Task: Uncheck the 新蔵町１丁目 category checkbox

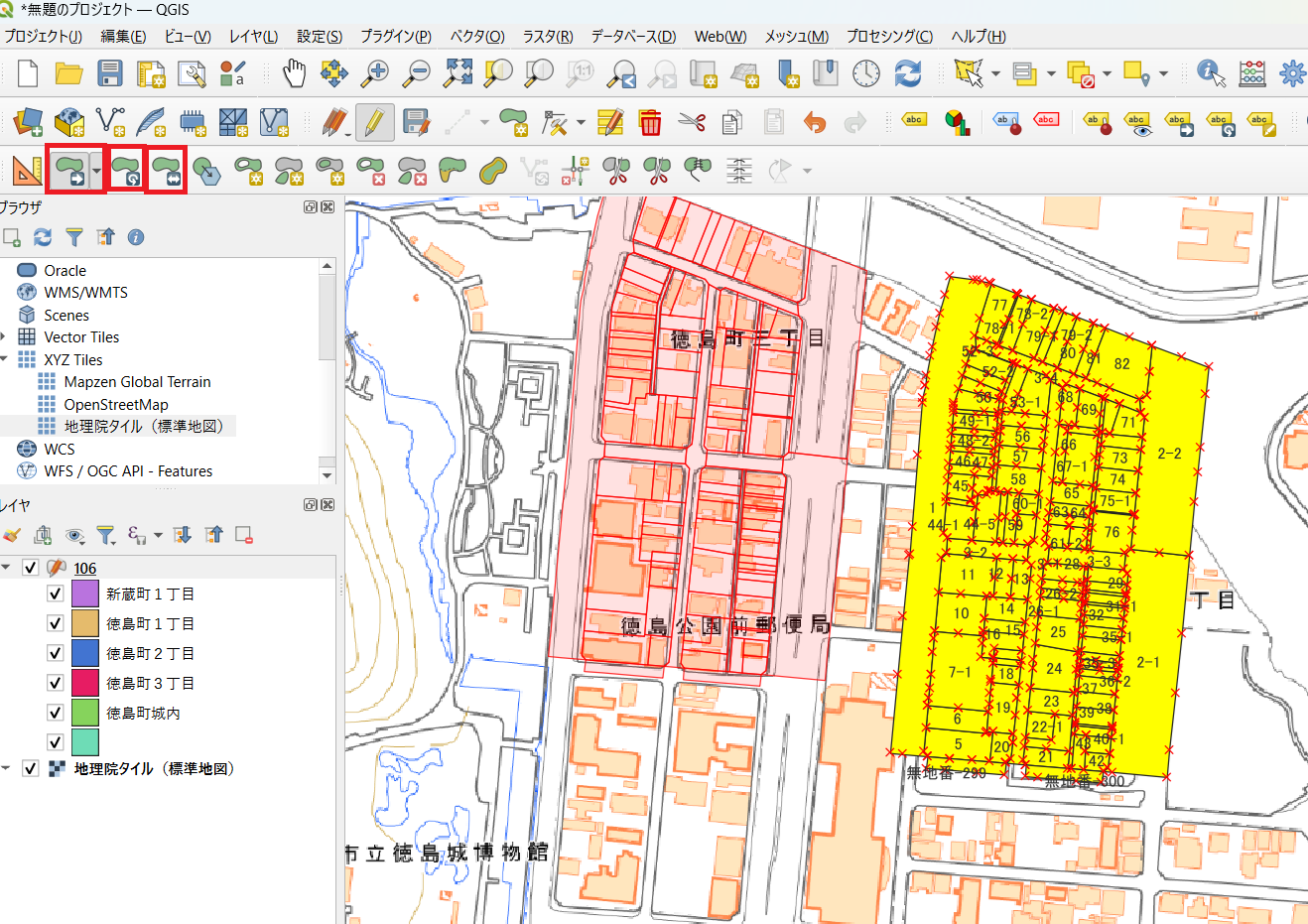Action: click(x=56, y=594)
